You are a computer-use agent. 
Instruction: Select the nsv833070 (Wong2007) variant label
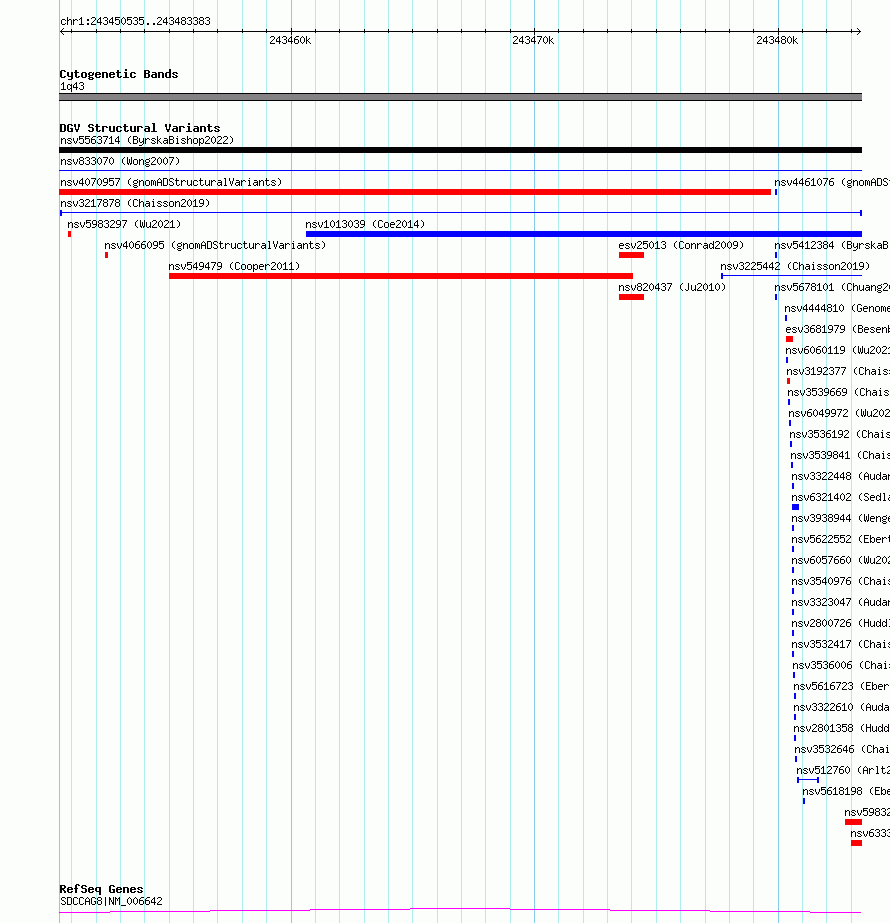coord(120,161)
